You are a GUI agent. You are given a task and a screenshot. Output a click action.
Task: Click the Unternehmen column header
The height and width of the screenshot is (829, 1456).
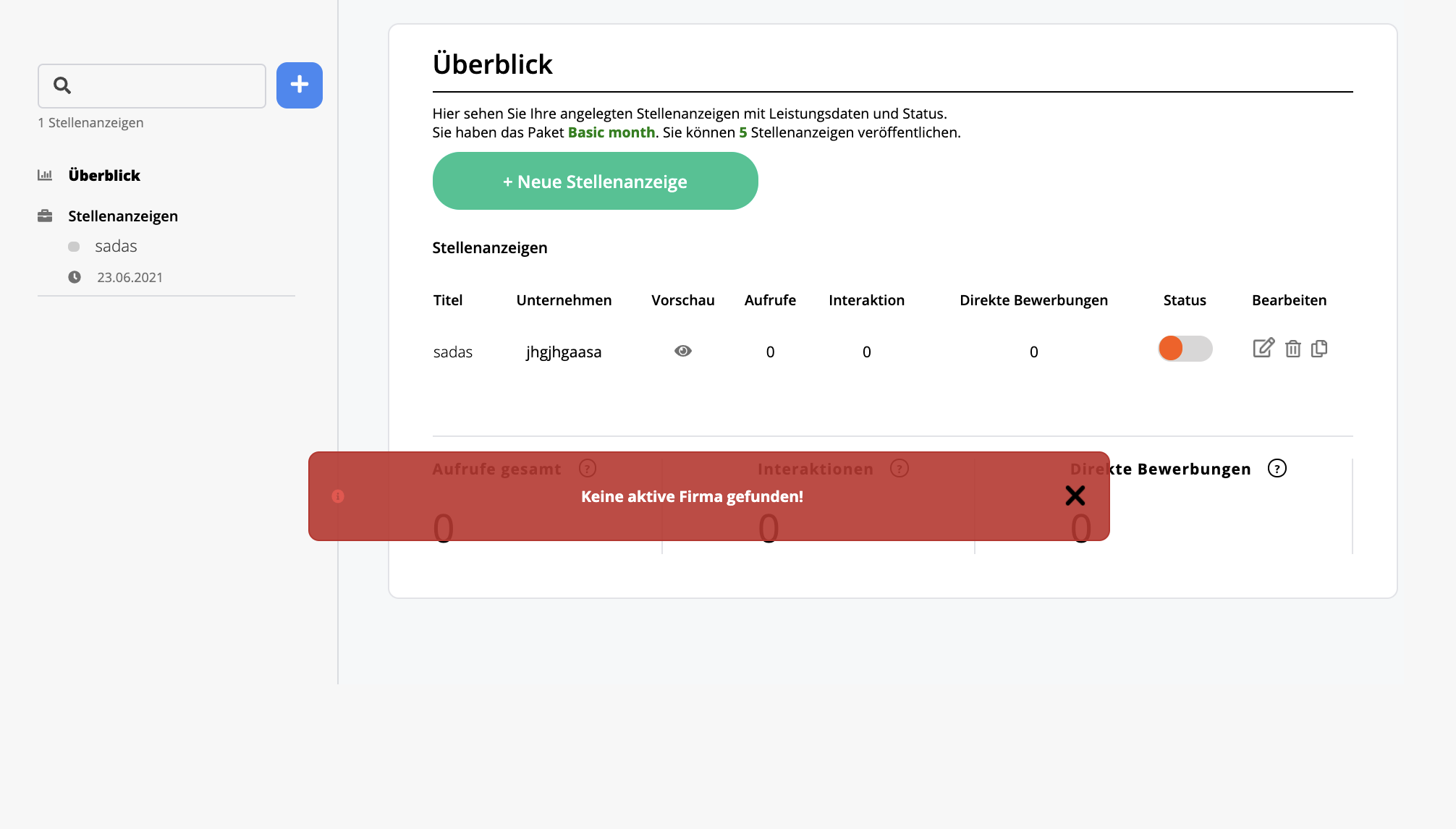pos(564,300)
